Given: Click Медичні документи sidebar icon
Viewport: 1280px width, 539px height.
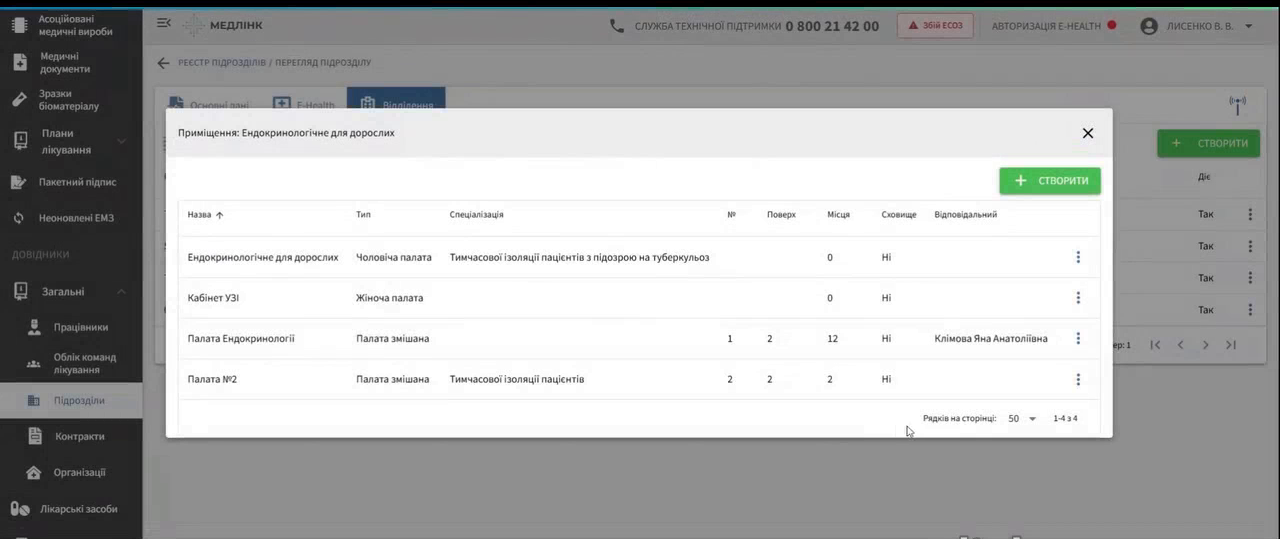Looking at the screenshot, I should (19, 63).
